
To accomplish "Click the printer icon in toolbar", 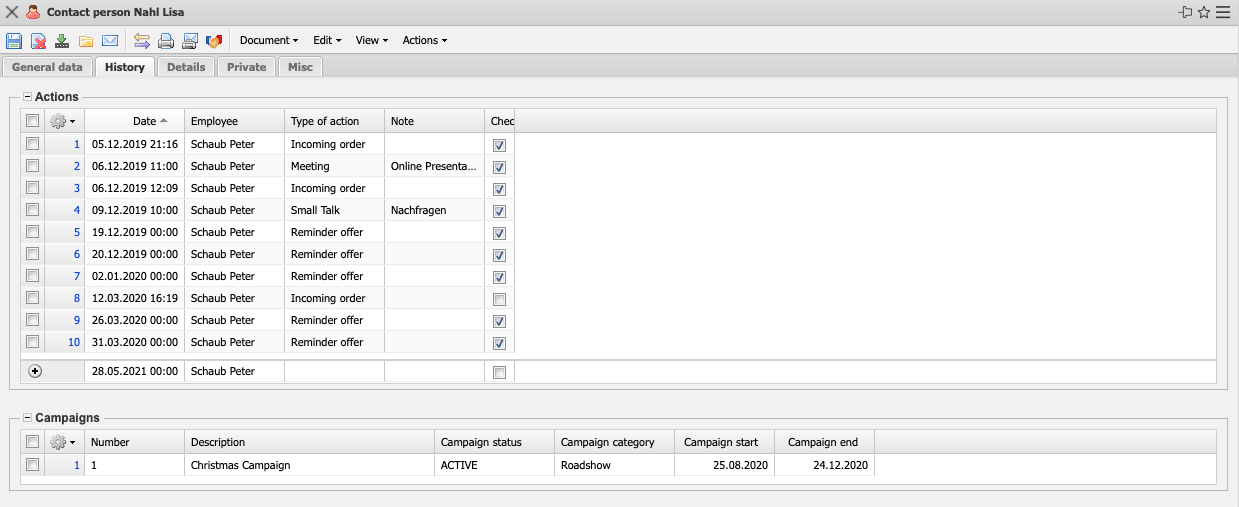I will coord(166,41).
